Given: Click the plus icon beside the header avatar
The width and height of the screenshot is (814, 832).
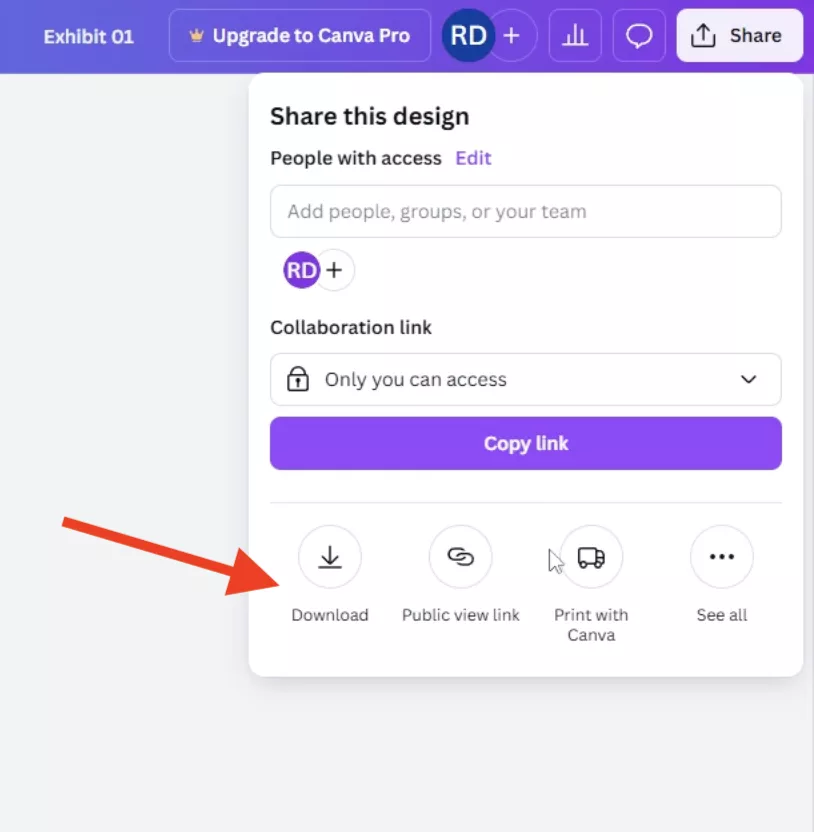Looking at the screenshot, I should coord(512,36).
